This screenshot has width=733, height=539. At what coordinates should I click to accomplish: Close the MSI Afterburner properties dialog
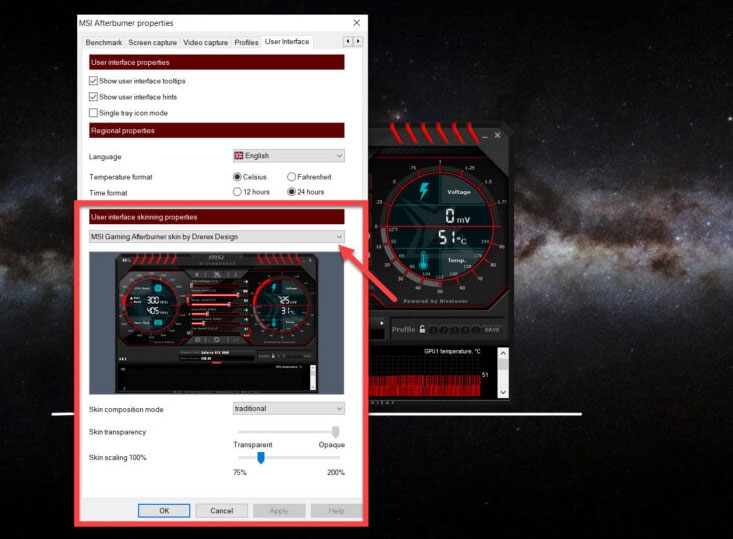pyautogui.click(x=357, y=22)
